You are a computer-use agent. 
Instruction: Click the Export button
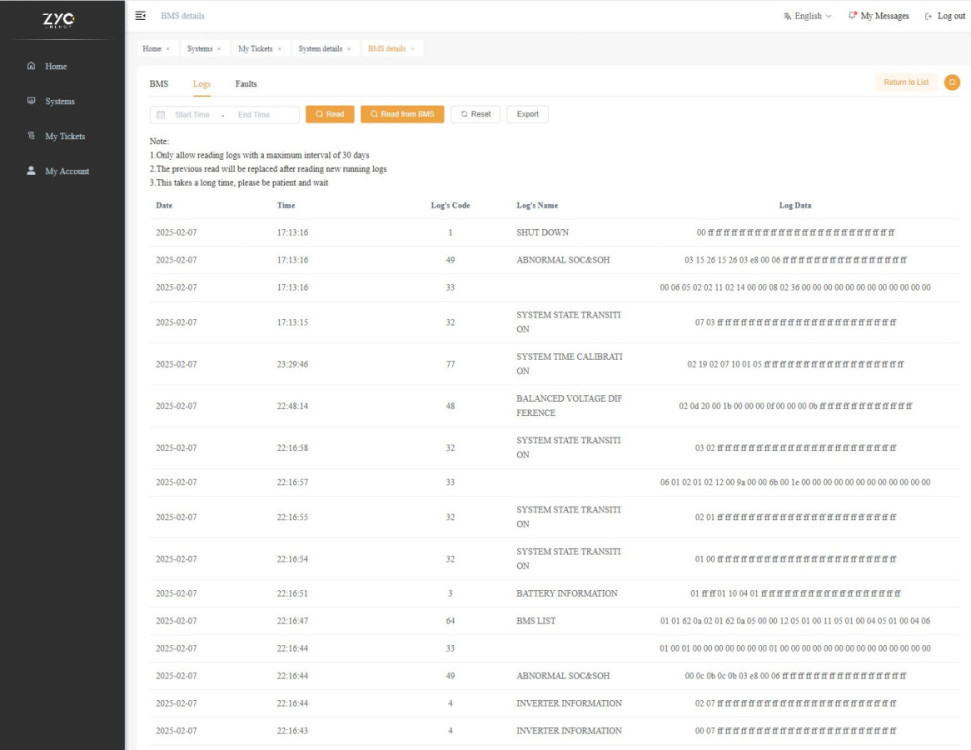point(529,114)
